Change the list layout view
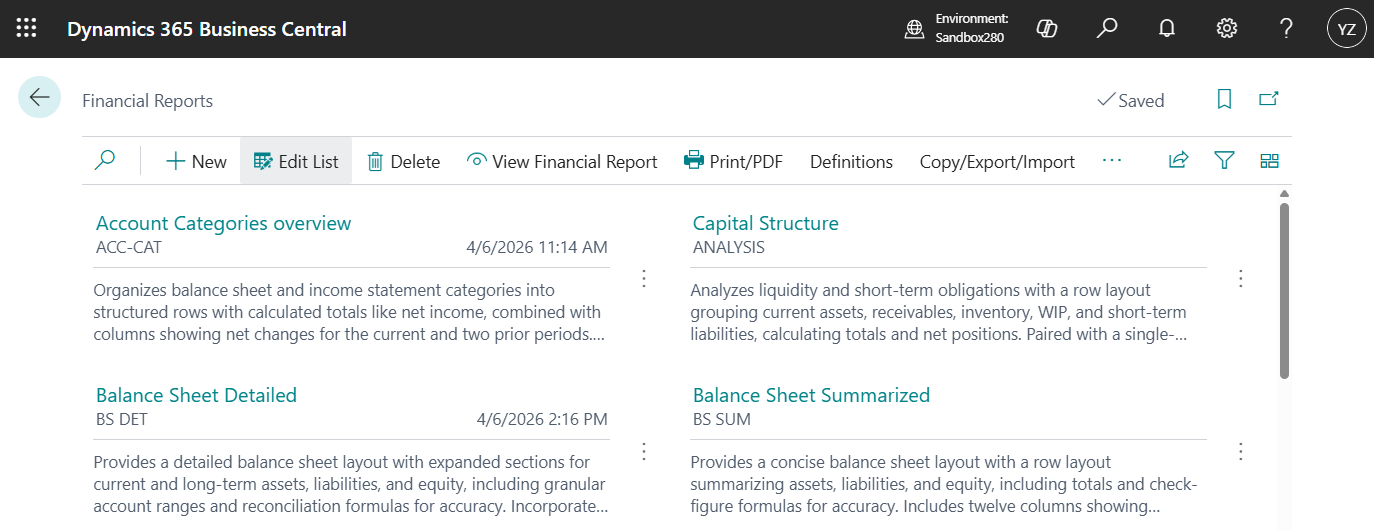Screen dimensions: 1374x530 [1269, 160]
